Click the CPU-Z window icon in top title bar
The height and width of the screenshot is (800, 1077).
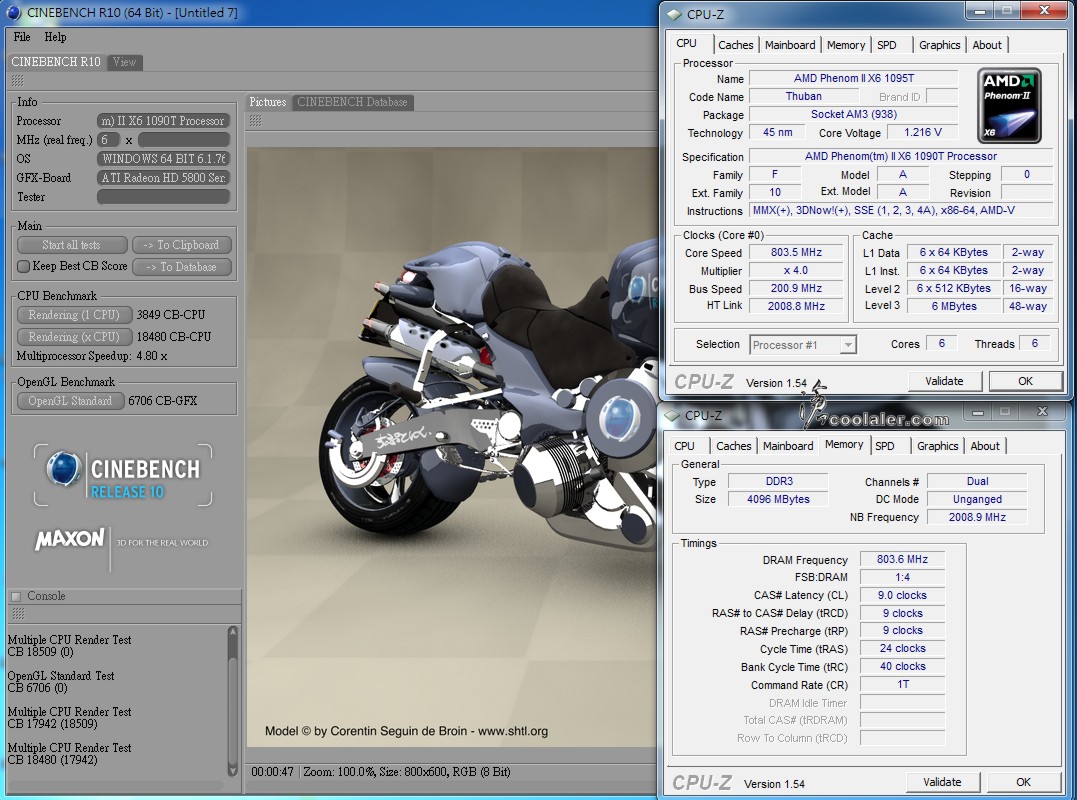[674, 14]
